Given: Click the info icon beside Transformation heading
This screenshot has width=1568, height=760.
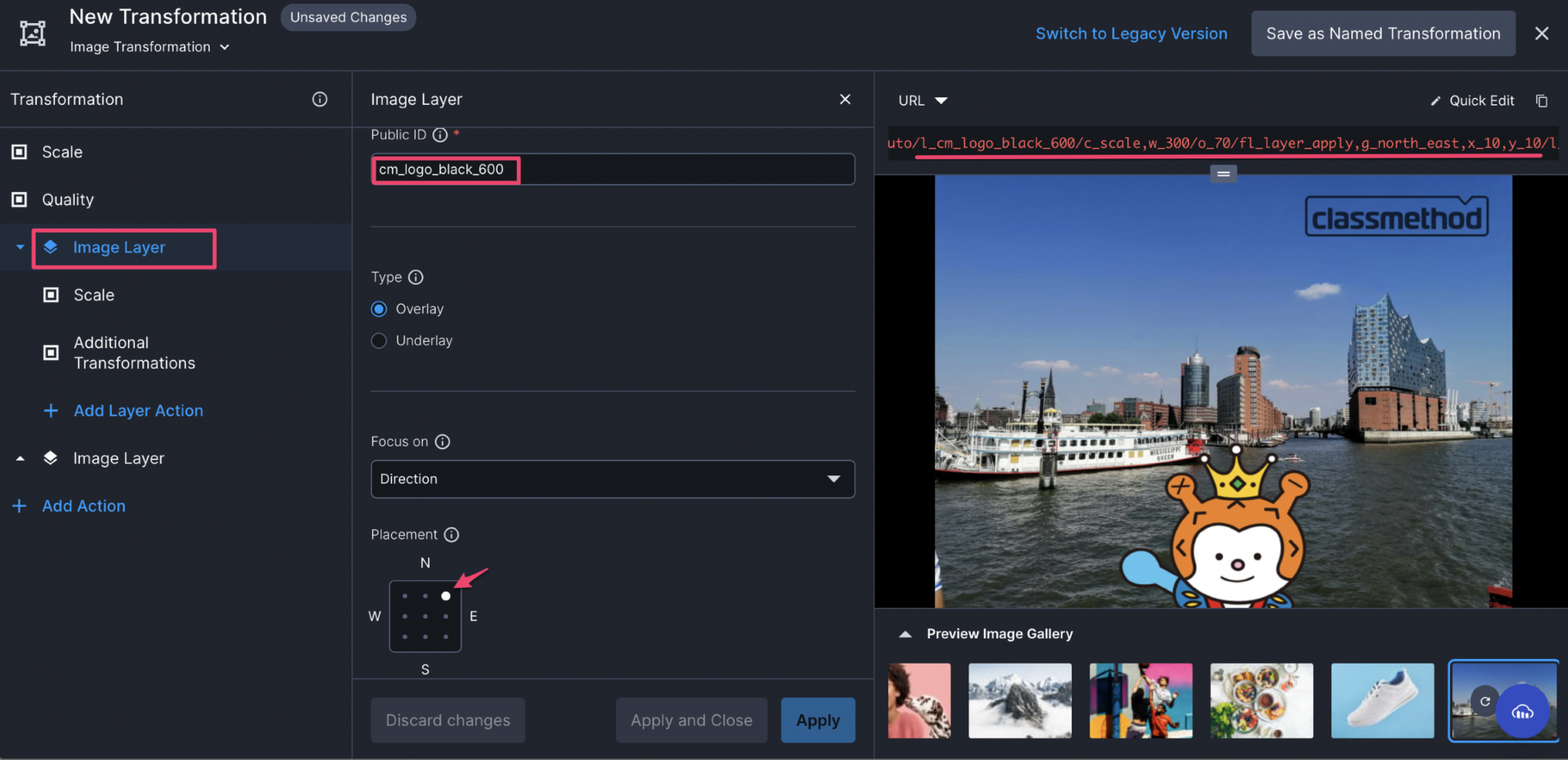Looking at the screenshot, I should tap(320, 99).
